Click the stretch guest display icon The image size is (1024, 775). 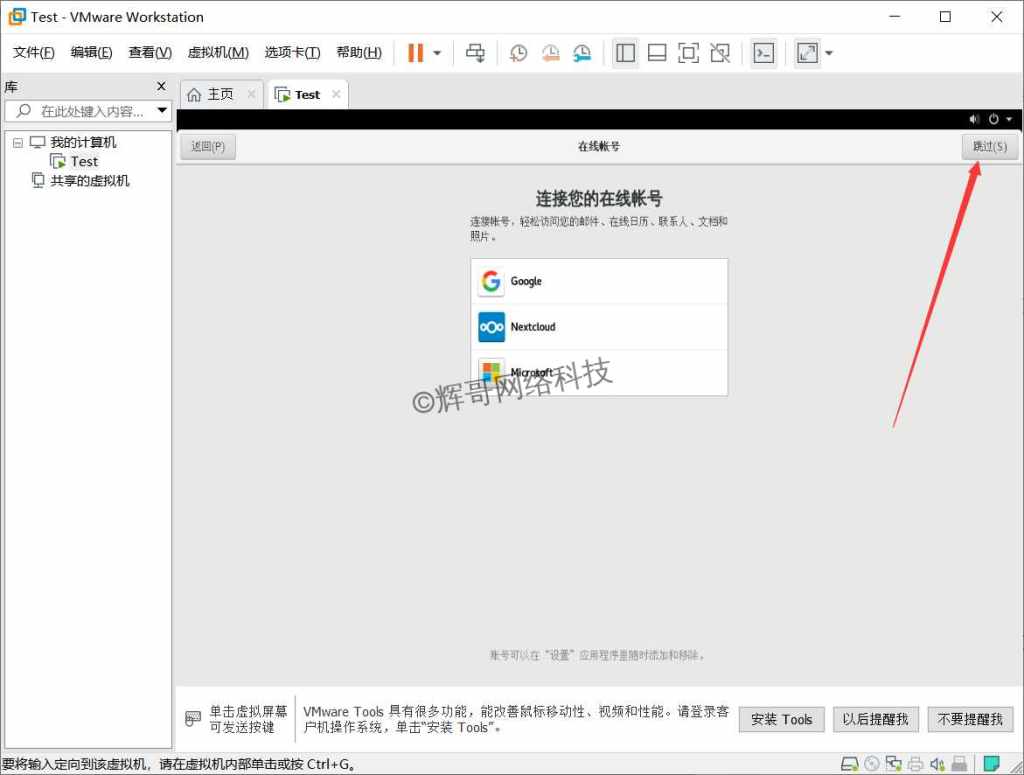tap(807, 53)
